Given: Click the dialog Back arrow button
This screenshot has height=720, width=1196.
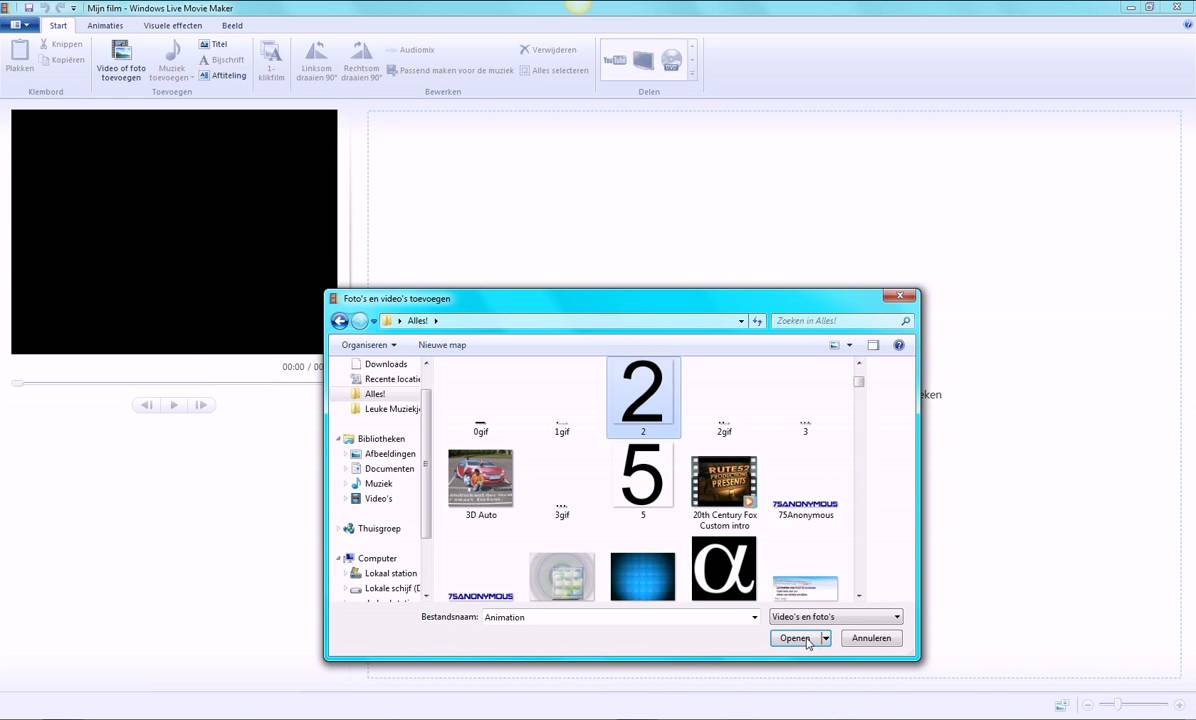Looking at the screenshot, I should [x=339, y=321].
